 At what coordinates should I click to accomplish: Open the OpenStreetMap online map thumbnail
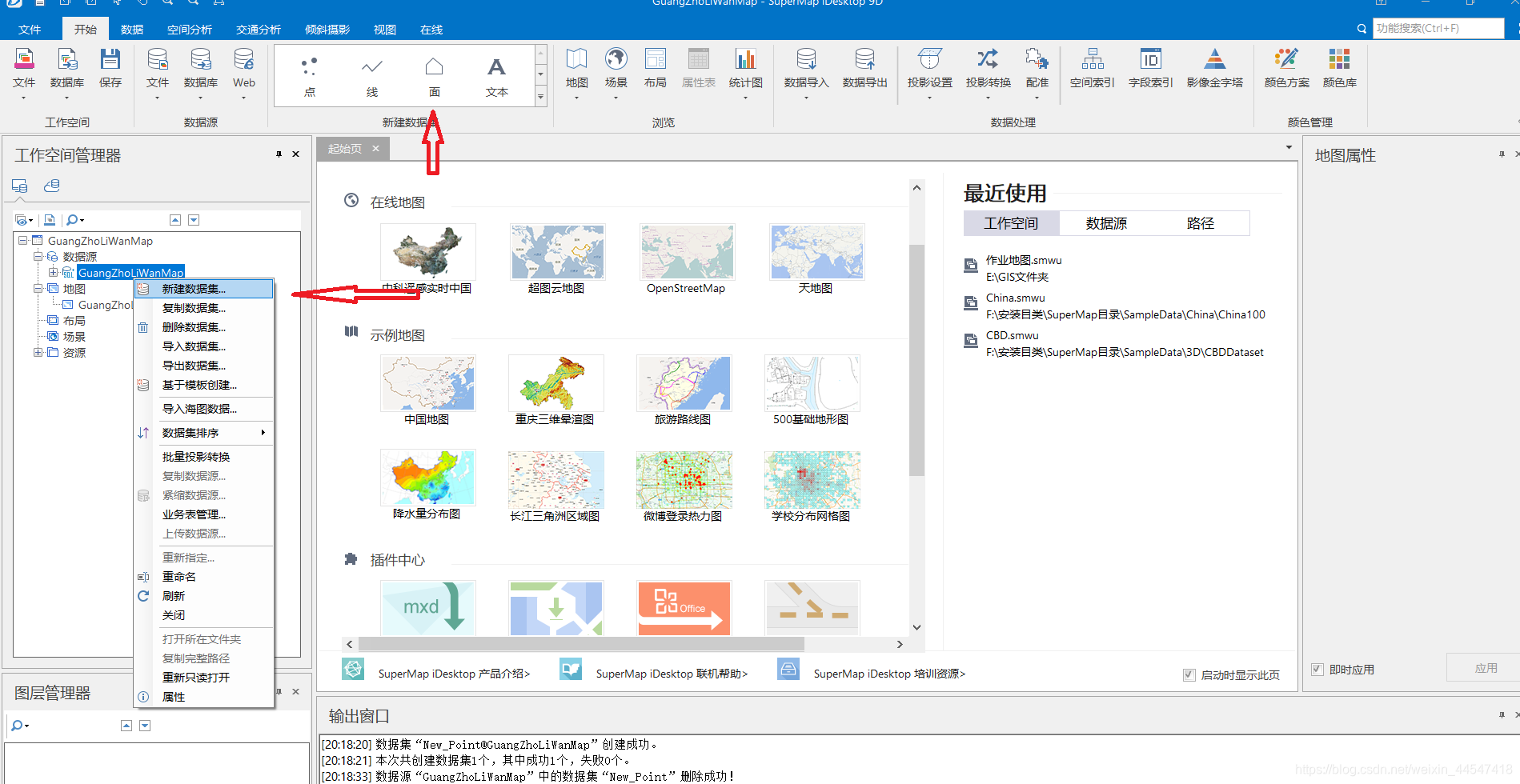[x=687, y=251]
